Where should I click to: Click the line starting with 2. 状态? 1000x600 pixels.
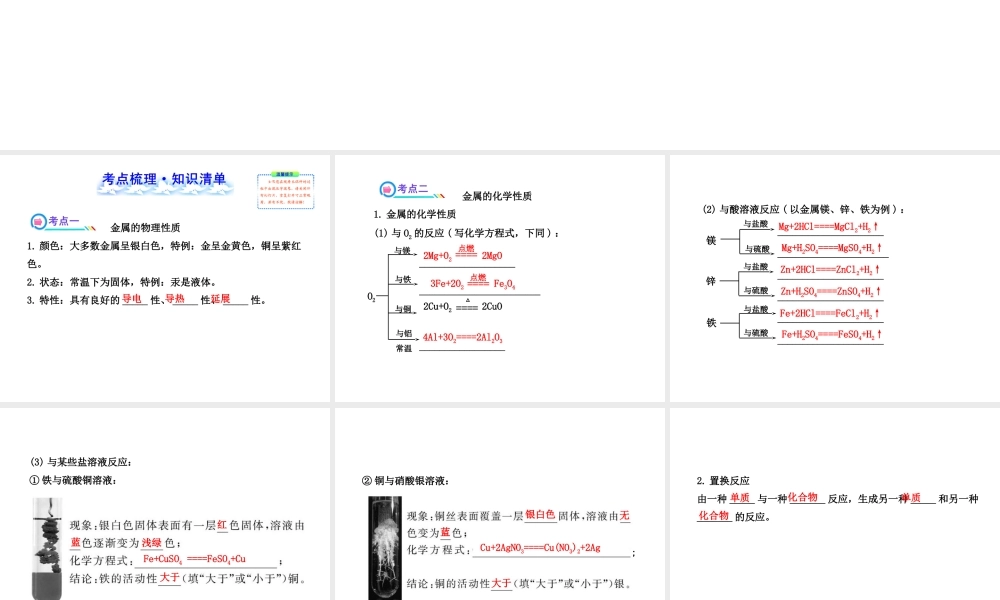122,282
